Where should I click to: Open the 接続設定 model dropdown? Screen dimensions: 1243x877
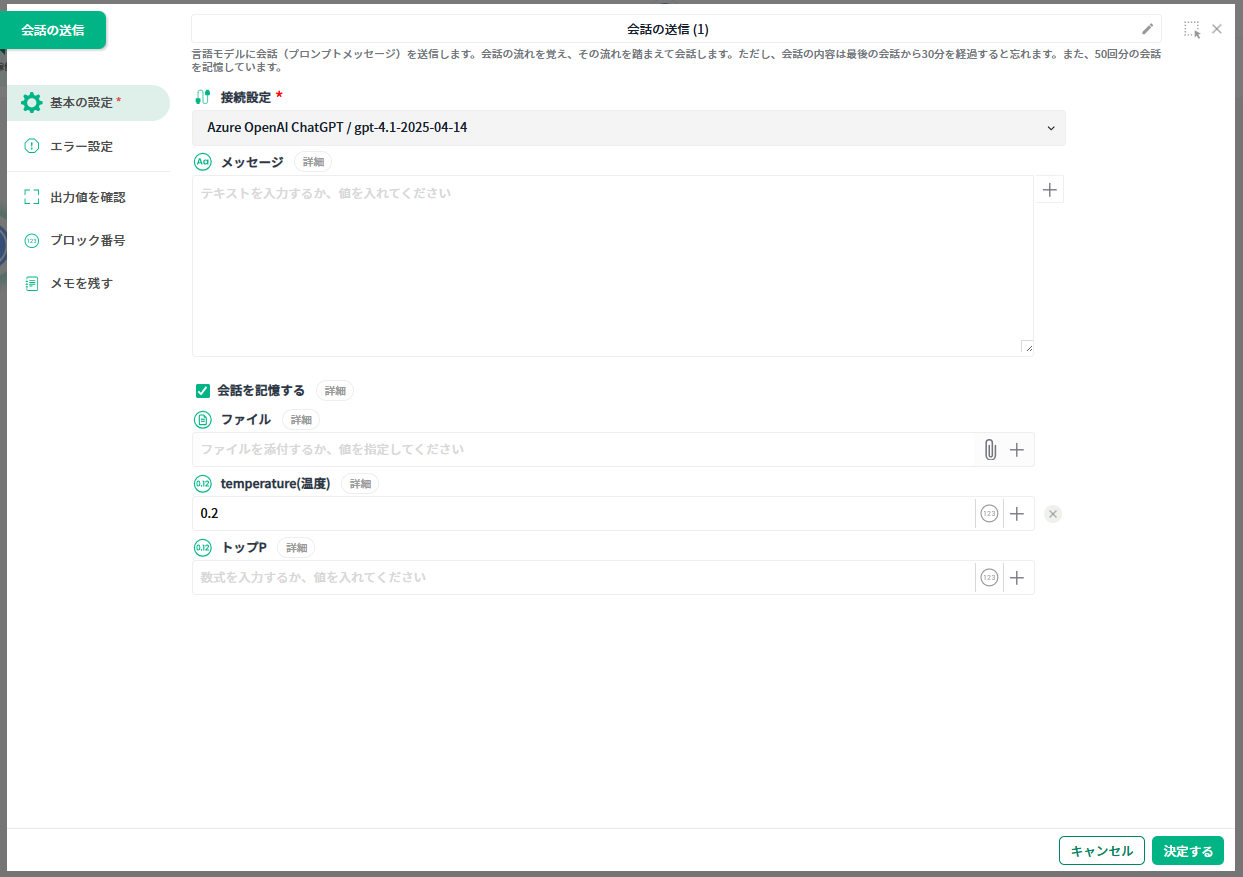(628, 128)
